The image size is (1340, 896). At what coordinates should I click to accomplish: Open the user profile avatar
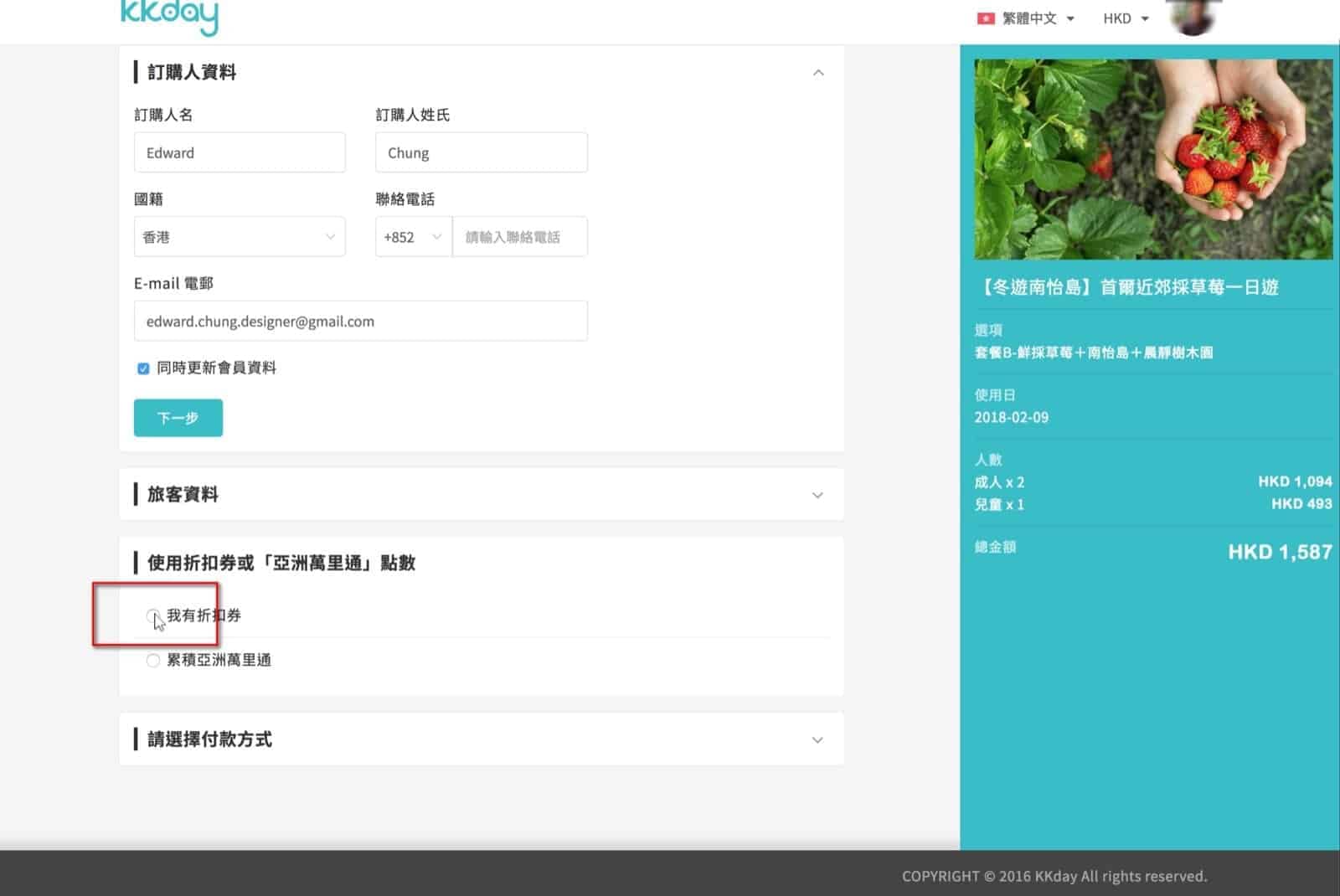[x=1193, y=17]
